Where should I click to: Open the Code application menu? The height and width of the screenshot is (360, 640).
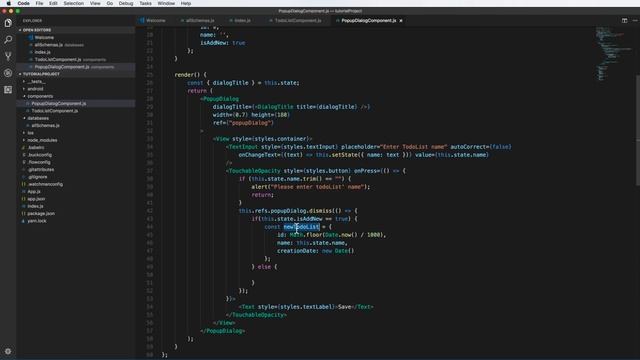pyautogui.click(x=23, y=3)
